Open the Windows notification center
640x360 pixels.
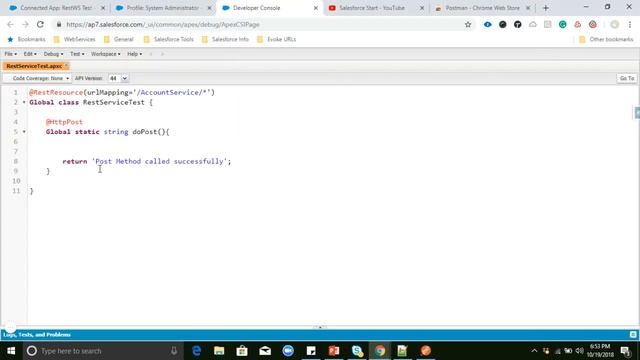point(625,351)
